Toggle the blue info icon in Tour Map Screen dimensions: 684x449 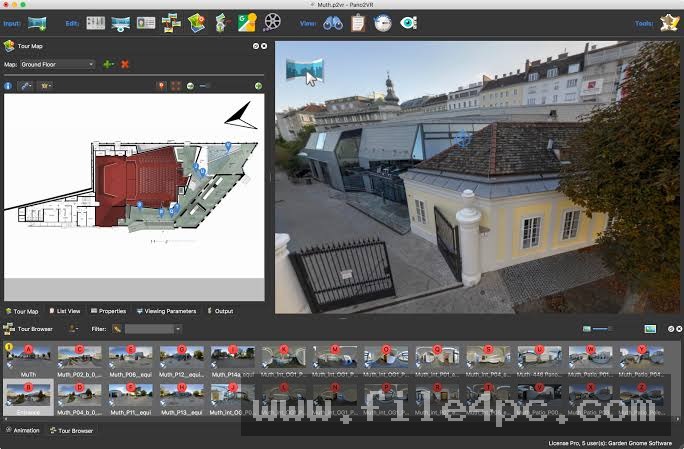8,86
